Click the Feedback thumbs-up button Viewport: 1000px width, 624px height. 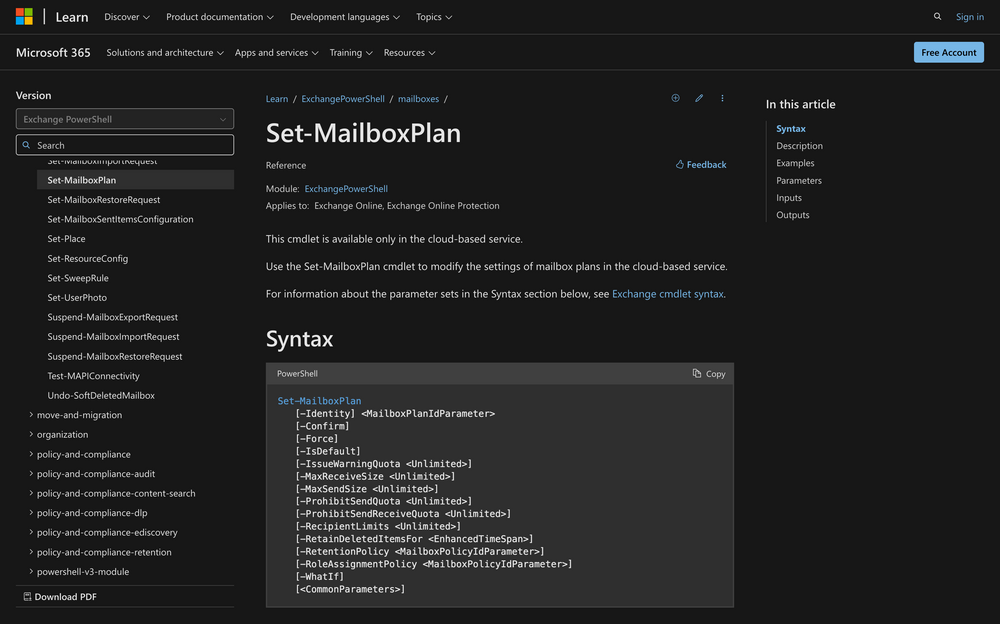pyautogui.click(x=701, y=165)
